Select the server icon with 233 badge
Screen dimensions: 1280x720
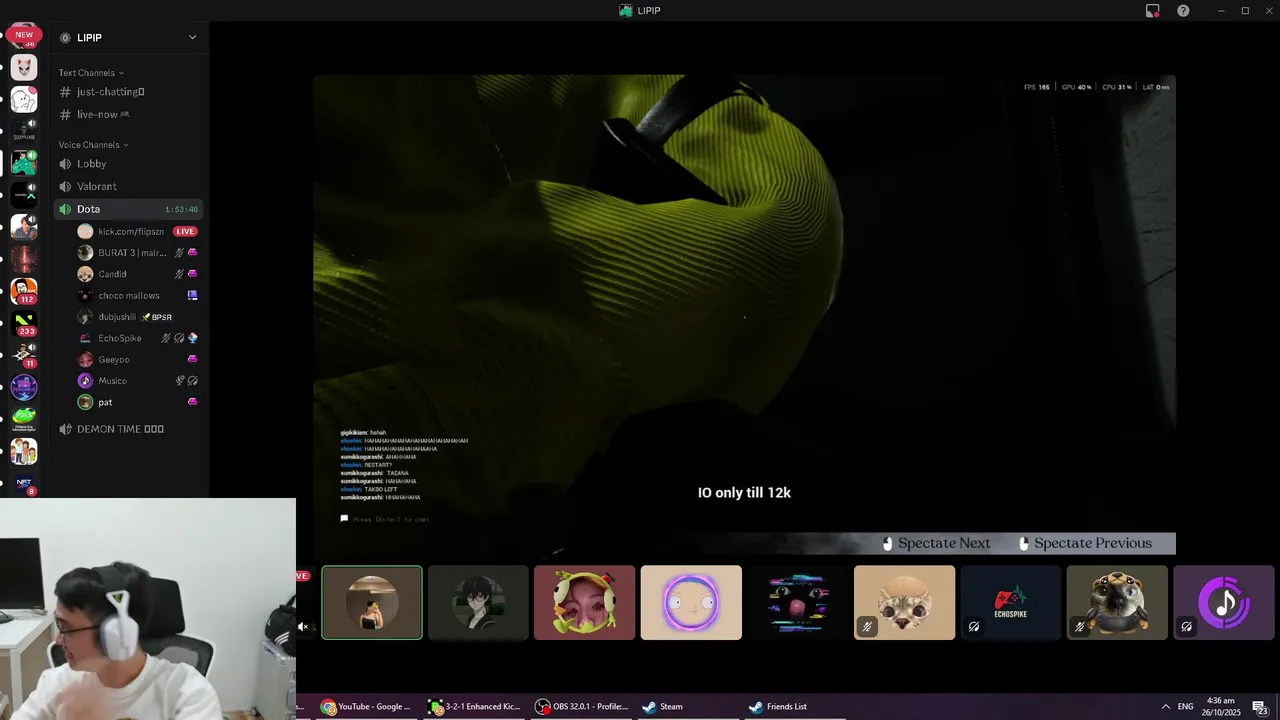pos(24,323)
